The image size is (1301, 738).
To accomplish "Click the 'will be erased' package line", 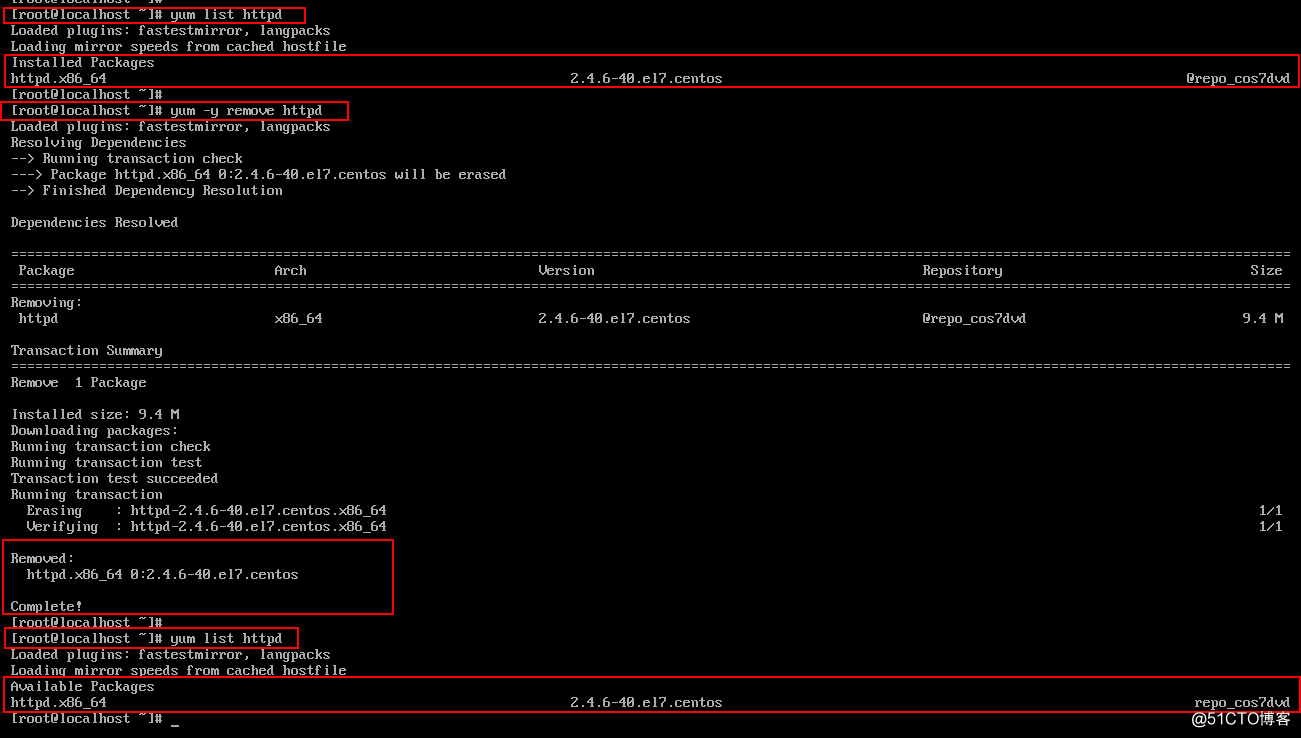I will pos(258,174).
